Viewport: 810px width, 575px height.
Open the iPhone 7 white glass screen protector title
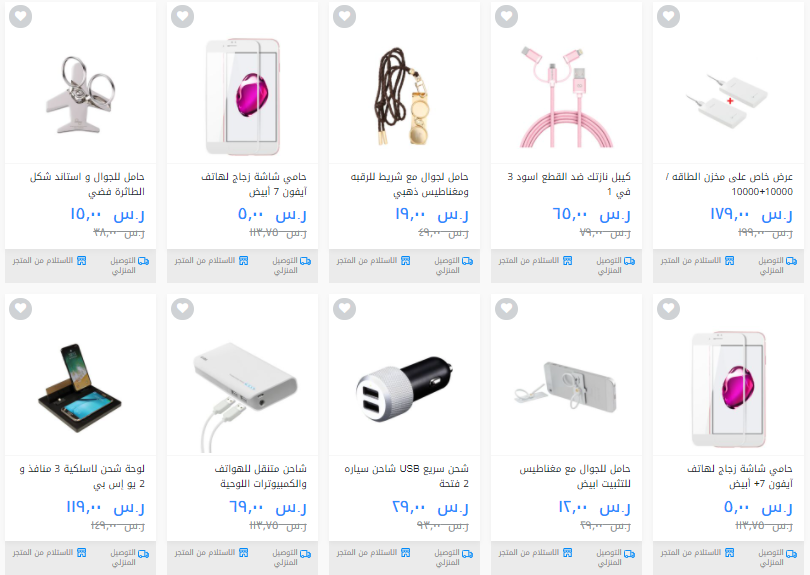pos(254,184)
